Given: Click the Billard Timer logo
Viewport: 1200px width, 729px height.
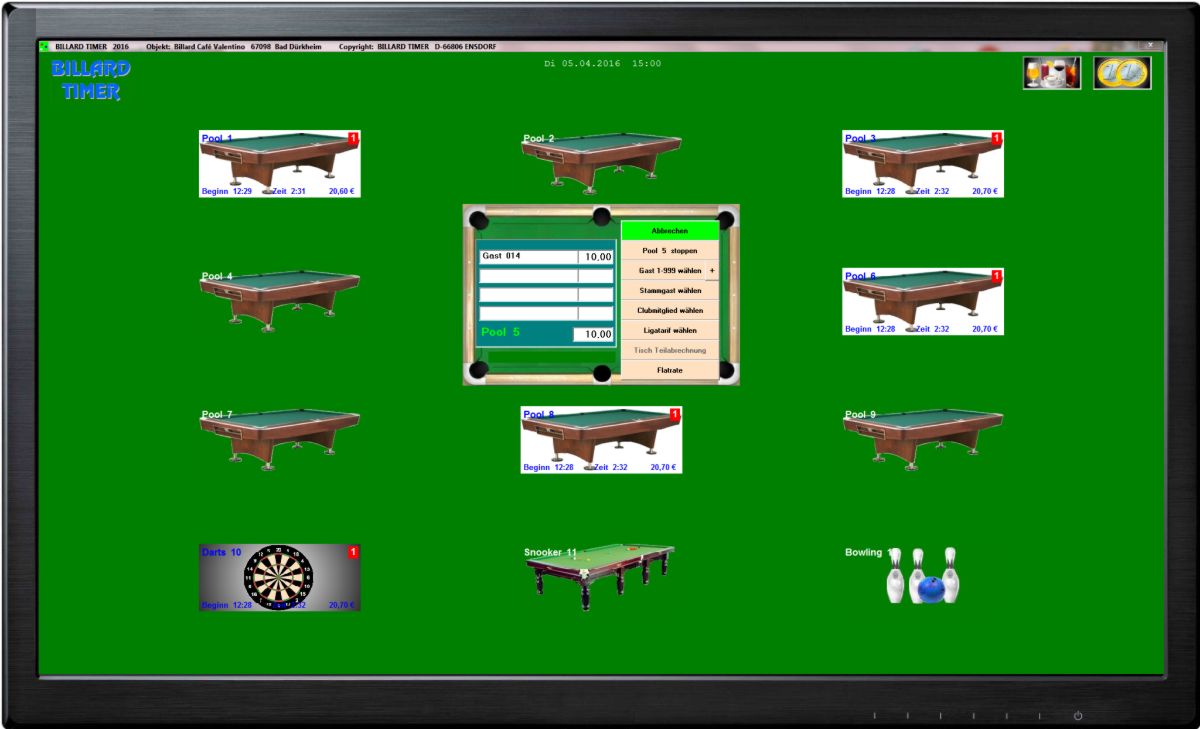Looking at the screenshot, I should (x=90, y=80).
